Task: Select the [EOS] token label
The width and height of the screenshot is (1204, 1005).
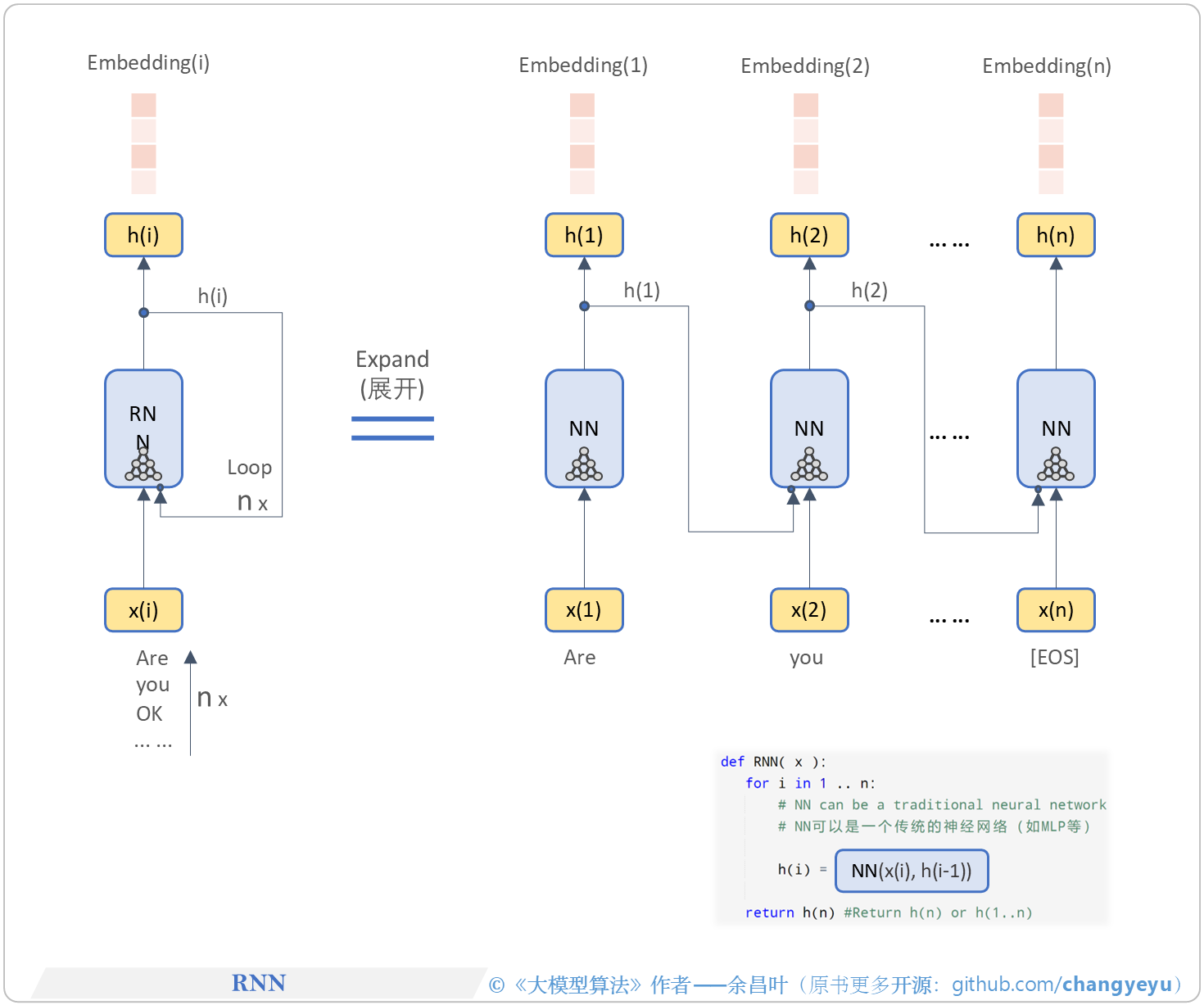Action: (x=1057, y=657)
